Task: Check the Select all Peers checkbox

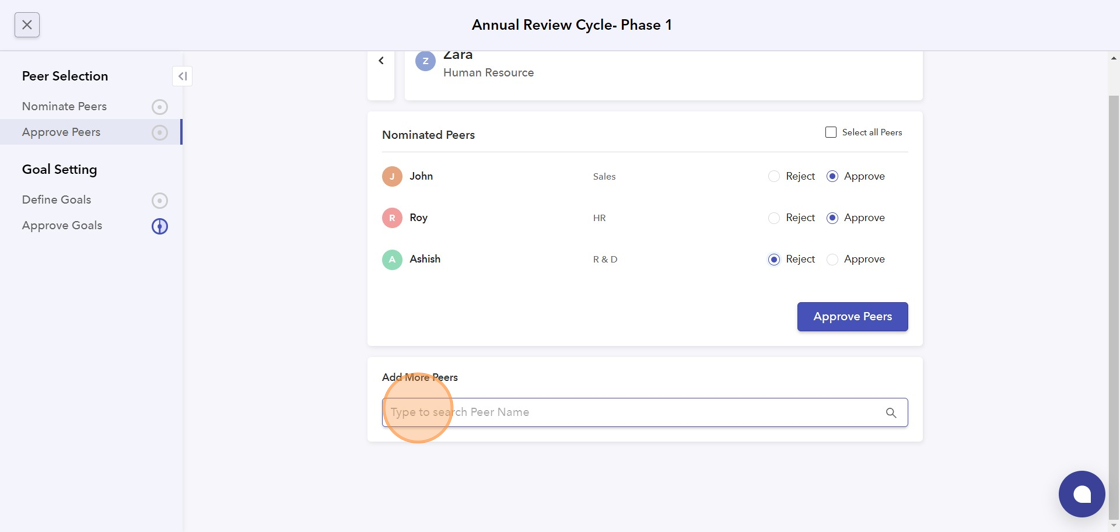Action: 831,132
